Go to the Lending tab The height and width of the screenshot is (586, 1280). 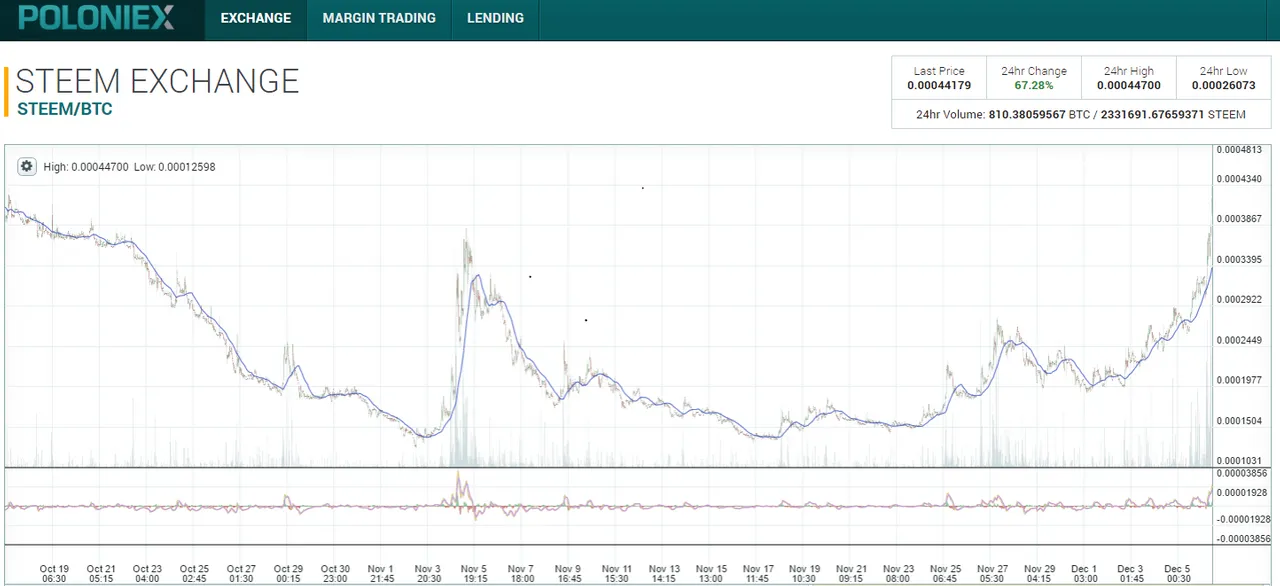(495, 18)
